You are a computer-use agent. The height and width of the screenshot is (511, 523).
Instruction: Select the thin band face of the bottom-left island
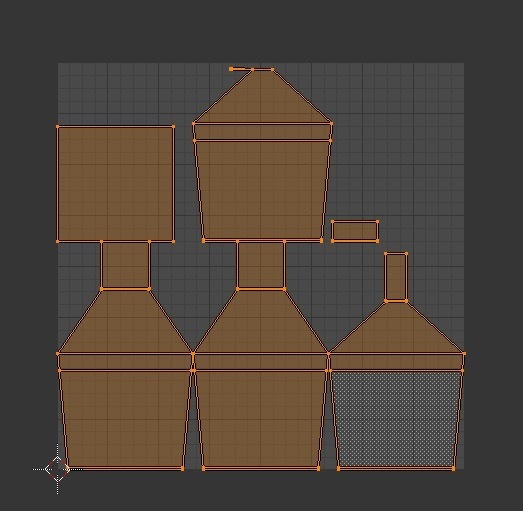tap(125, 362)
